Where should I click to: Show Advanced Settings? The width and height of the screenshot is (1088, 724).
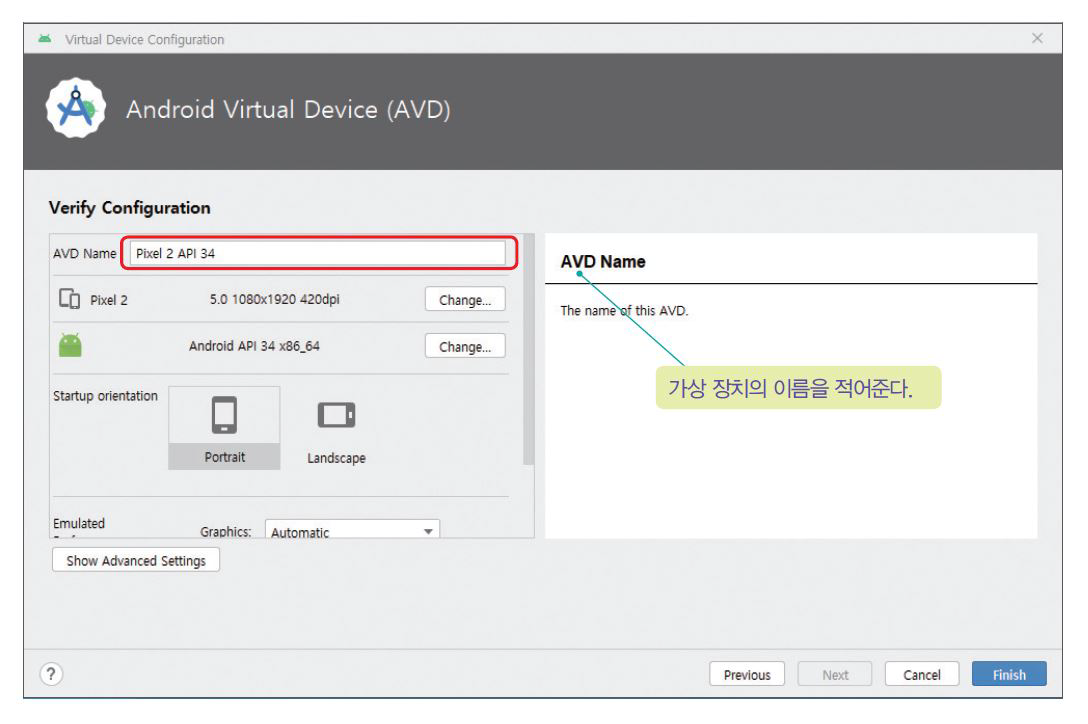(x=136, y=560)
